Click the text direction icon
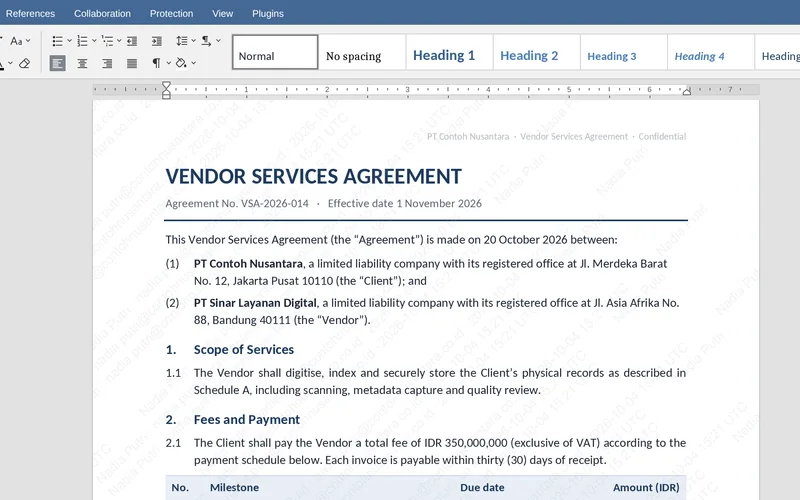 [206, 41]
